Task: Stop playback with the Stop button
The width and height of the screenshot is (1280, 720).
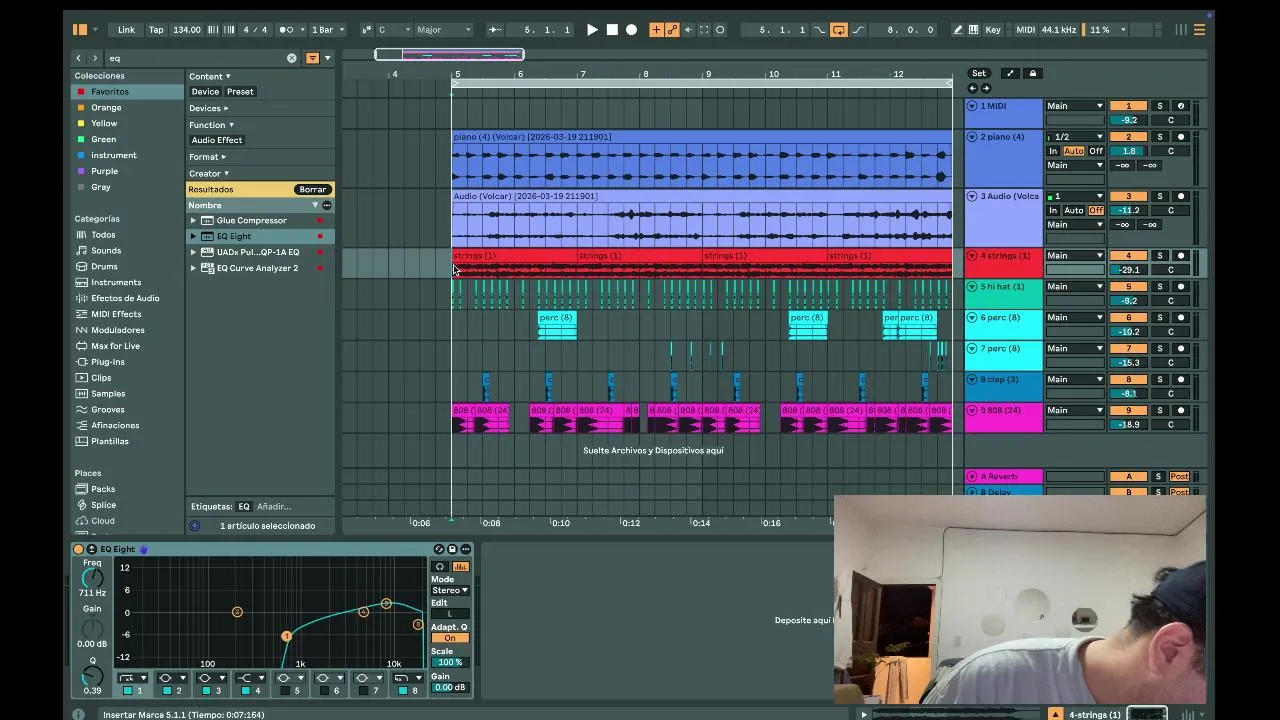Action: pyautogui.click(x=612, y=30)
